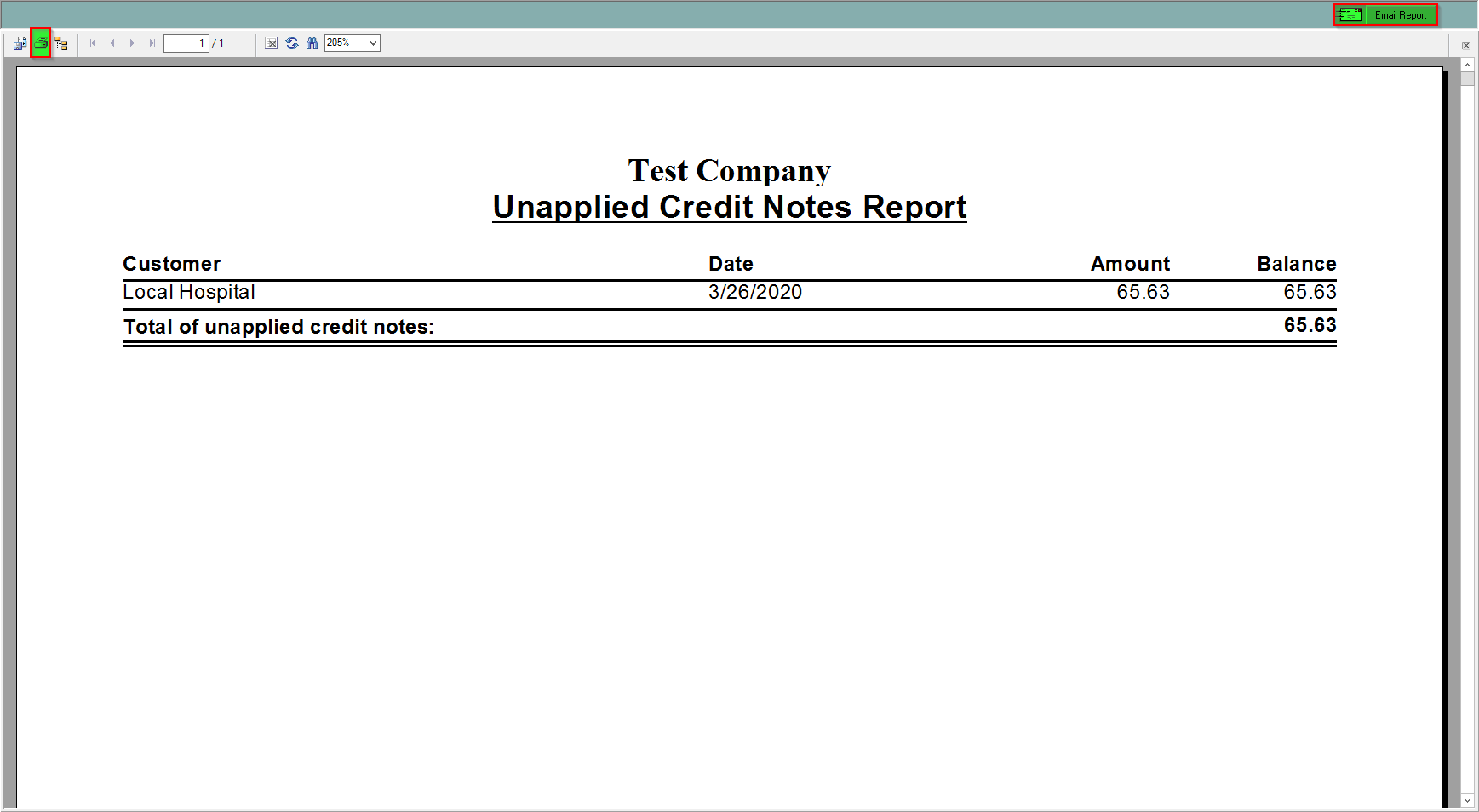Click the bold total value 65.63
This screenshot has height=812, width=1479.
[x=1310, y=325]
